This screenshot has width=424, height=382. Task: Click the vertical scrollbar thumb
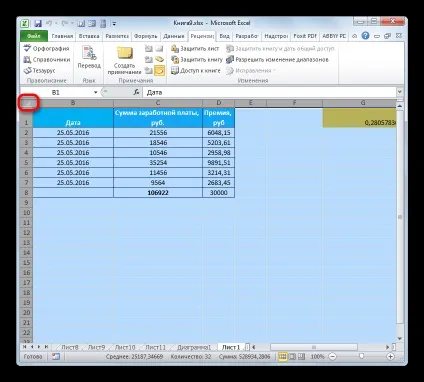400,217
